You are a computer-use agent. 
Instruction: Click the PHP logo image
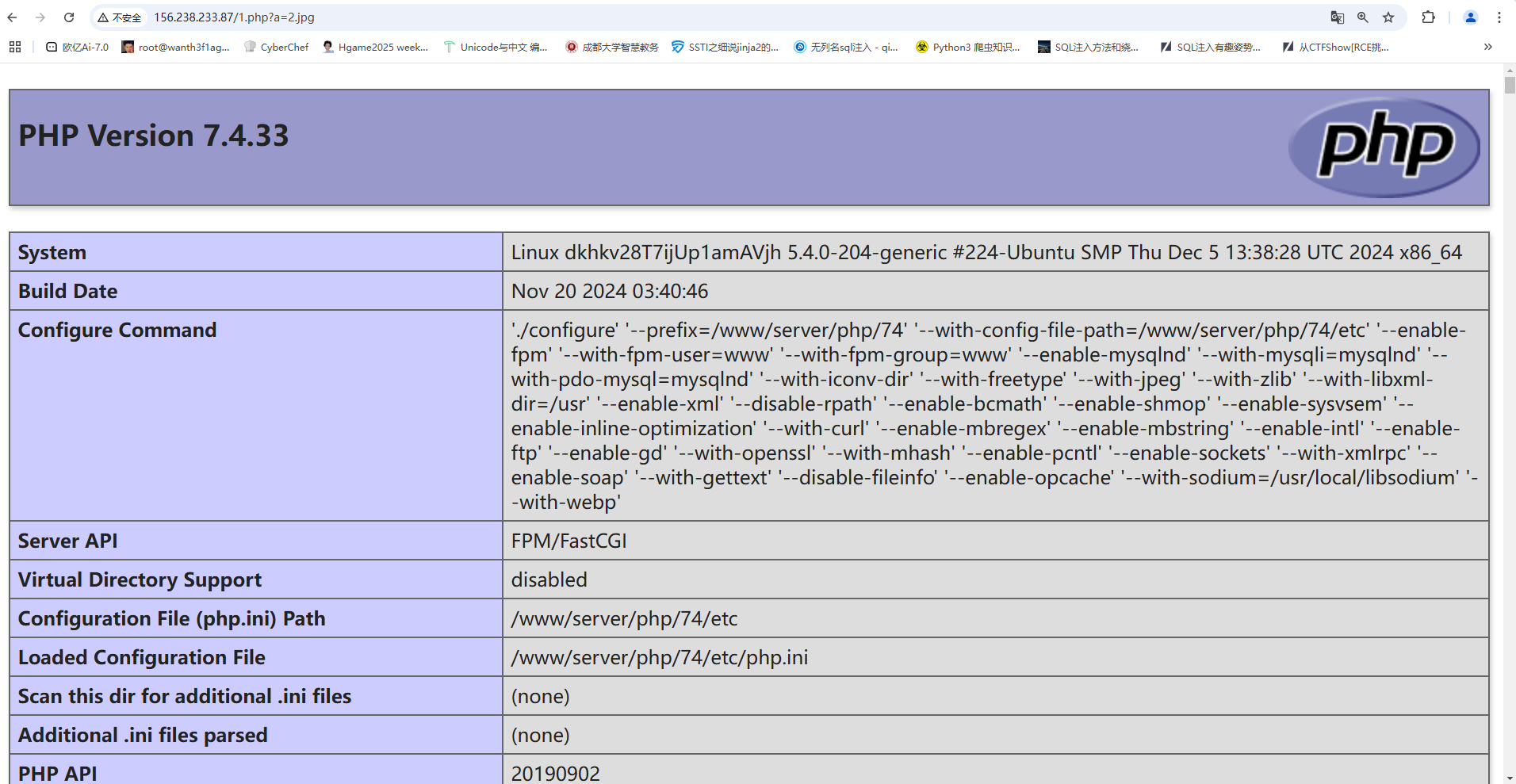(1384, 147)
